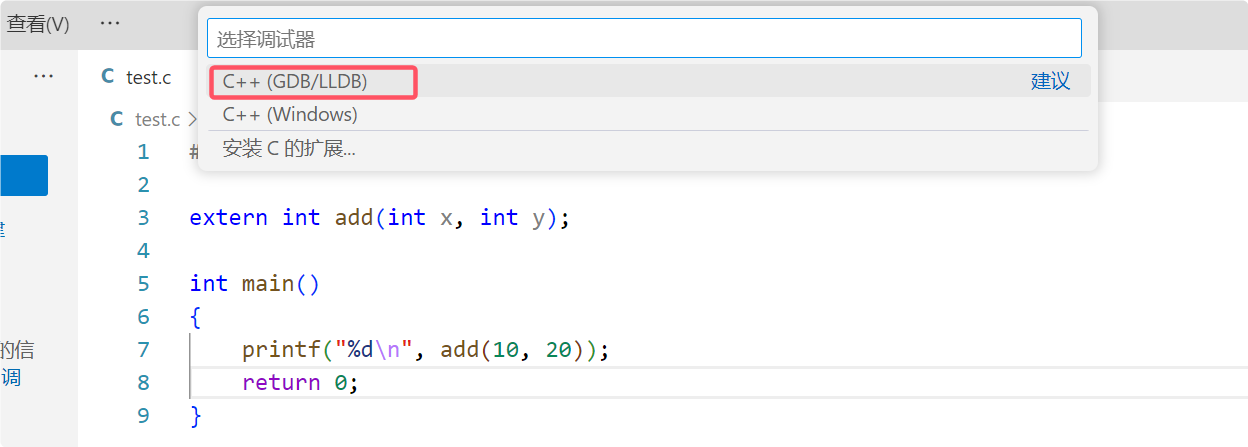Image resolution: width=1248 pixels, height=447 pixels.
Task: Click line number 8 in the gutter
Action: click(x=143, y=382)
